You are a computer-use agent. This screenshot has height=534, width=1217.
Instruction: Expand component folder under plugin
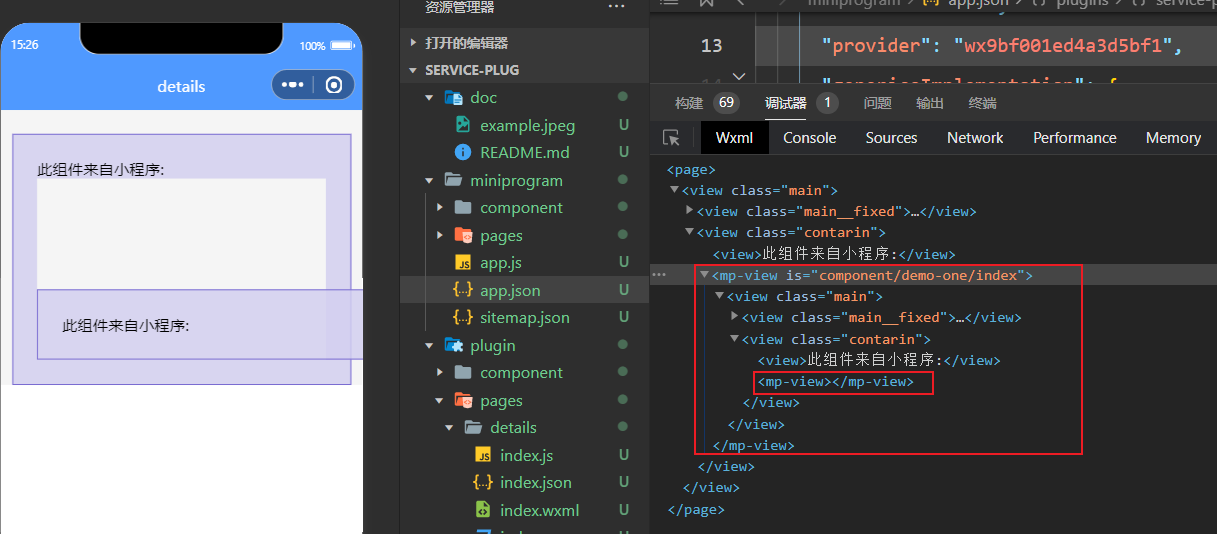[x=439, y=372]
